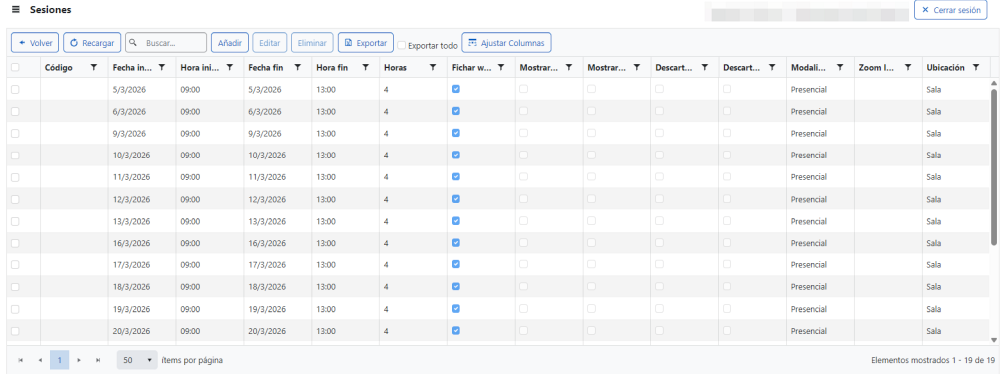Open the hamburger menu next to Sesiones

point(16,10)
